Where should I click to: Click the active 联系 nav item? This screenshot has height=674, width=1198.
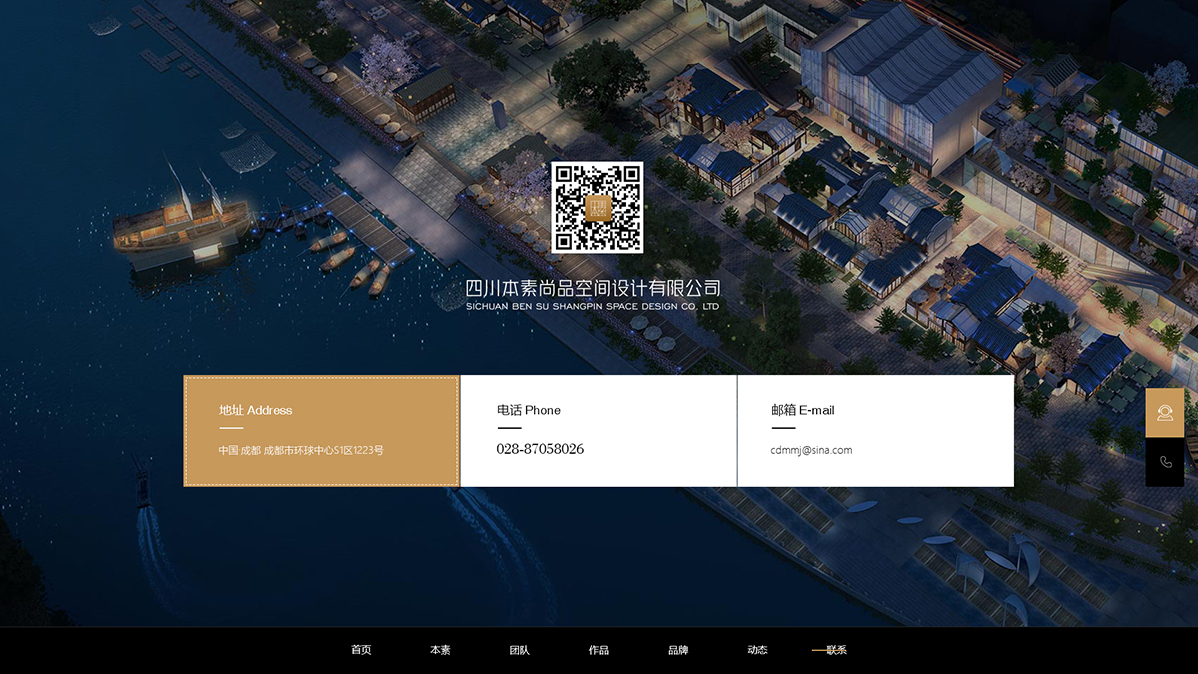[836, 650]
